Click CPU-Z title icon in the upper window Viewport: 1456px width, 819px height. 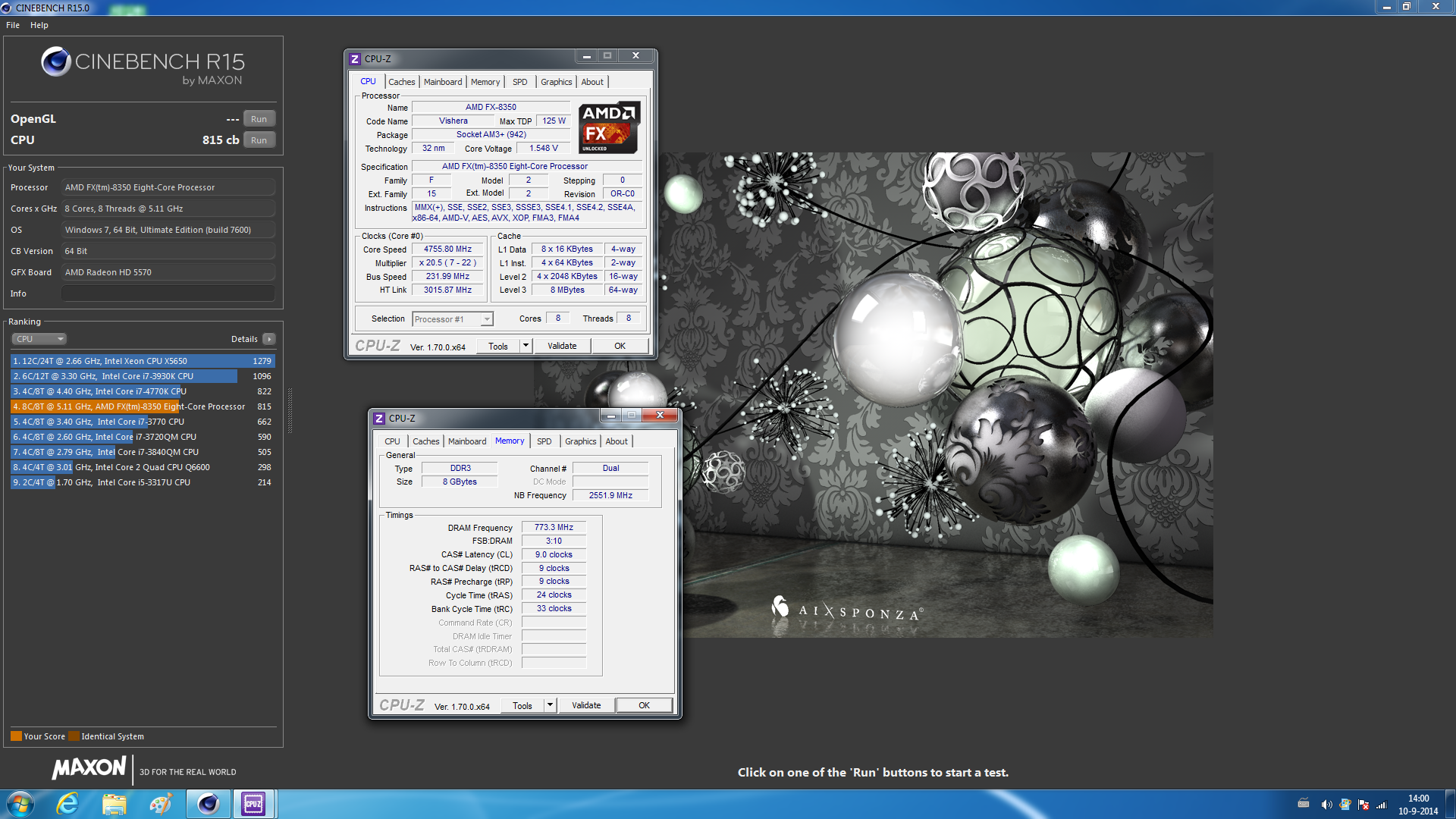point(355,58)
